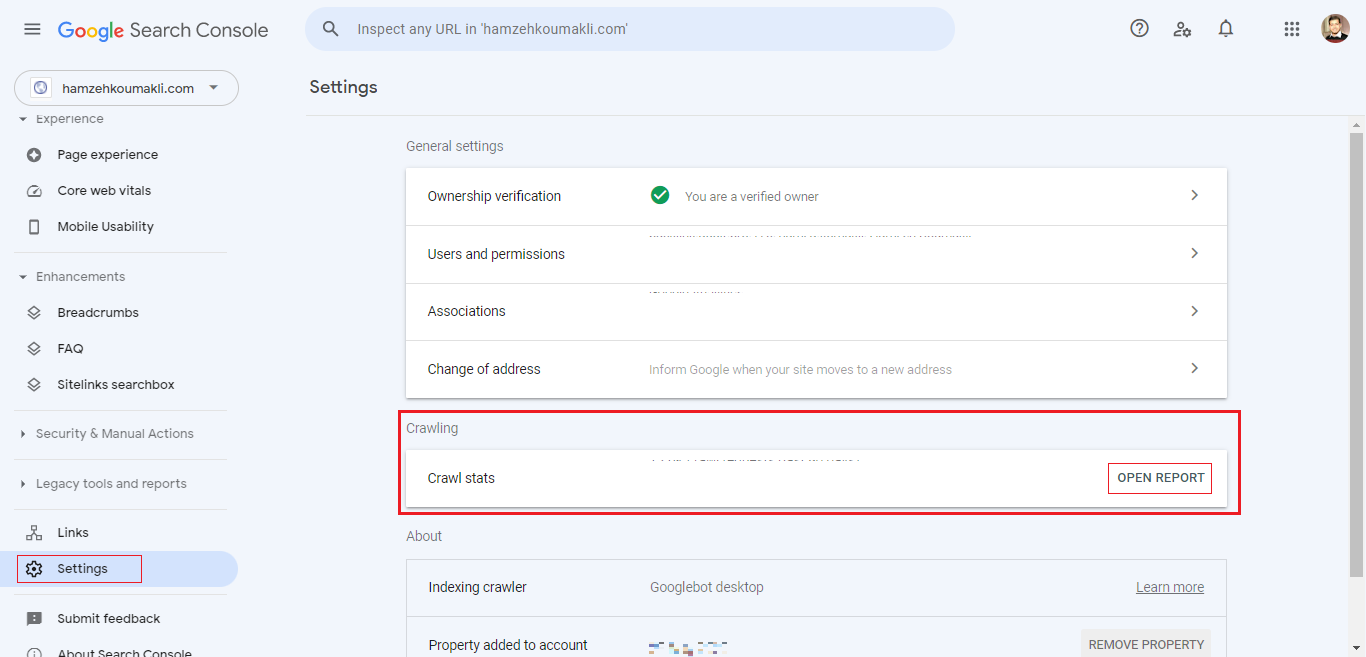Viewport: 1366px width, 657px height.
Task: Click the Core web vitals gauge icon
Action: point(35,191)
